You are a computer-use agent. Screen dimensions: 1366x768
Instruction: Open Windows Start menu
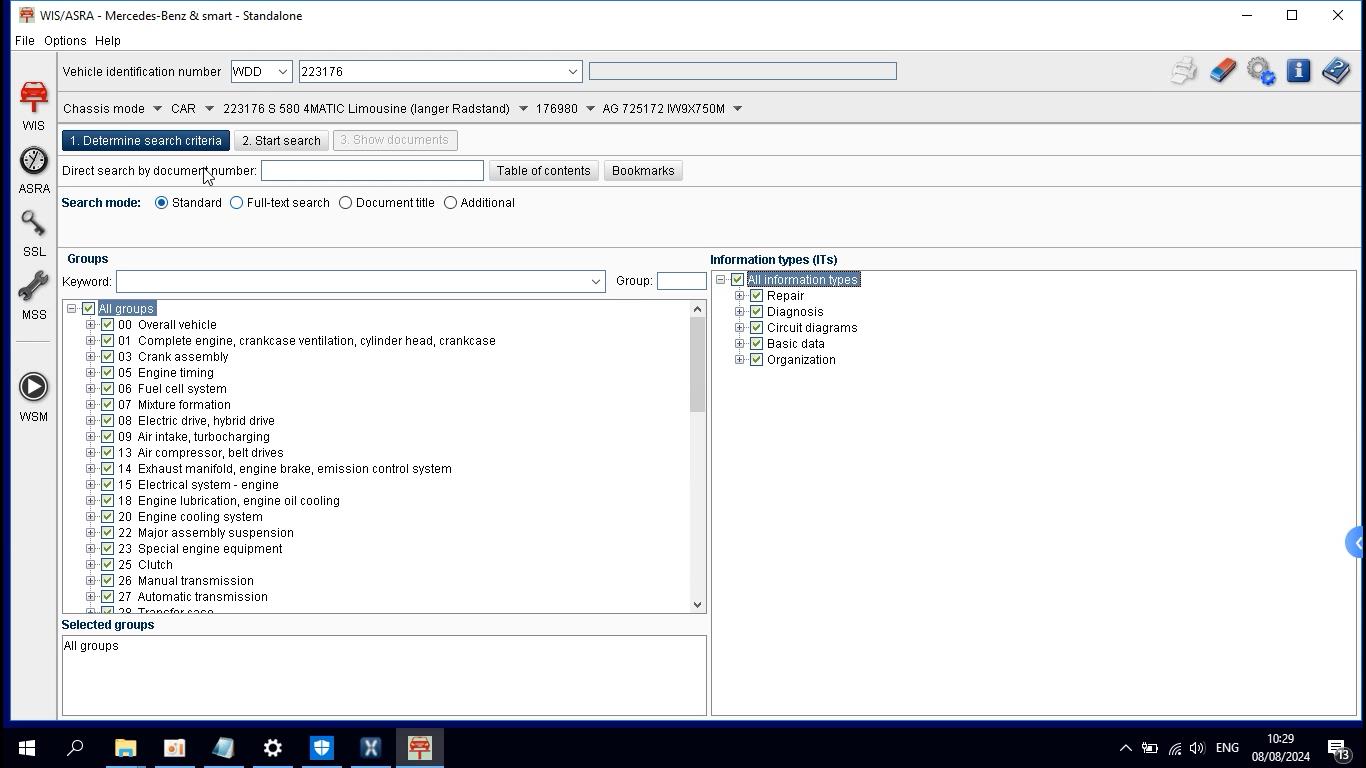26,748
